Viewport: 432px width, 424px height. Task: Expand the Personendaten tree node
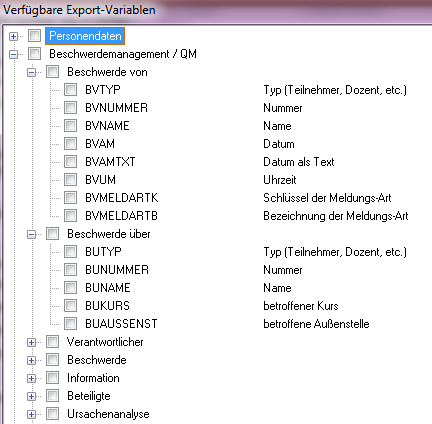[x=13, y=36]
